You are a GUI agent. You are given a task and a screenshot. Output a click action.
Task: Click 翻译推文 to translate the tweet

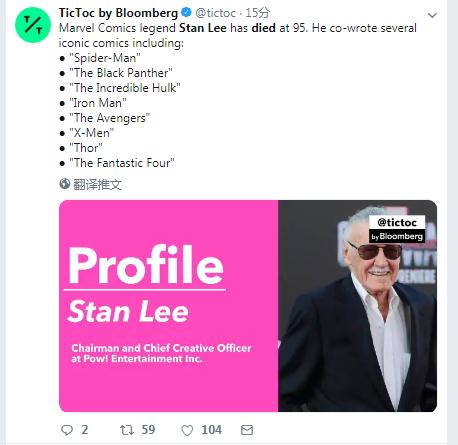97,184
